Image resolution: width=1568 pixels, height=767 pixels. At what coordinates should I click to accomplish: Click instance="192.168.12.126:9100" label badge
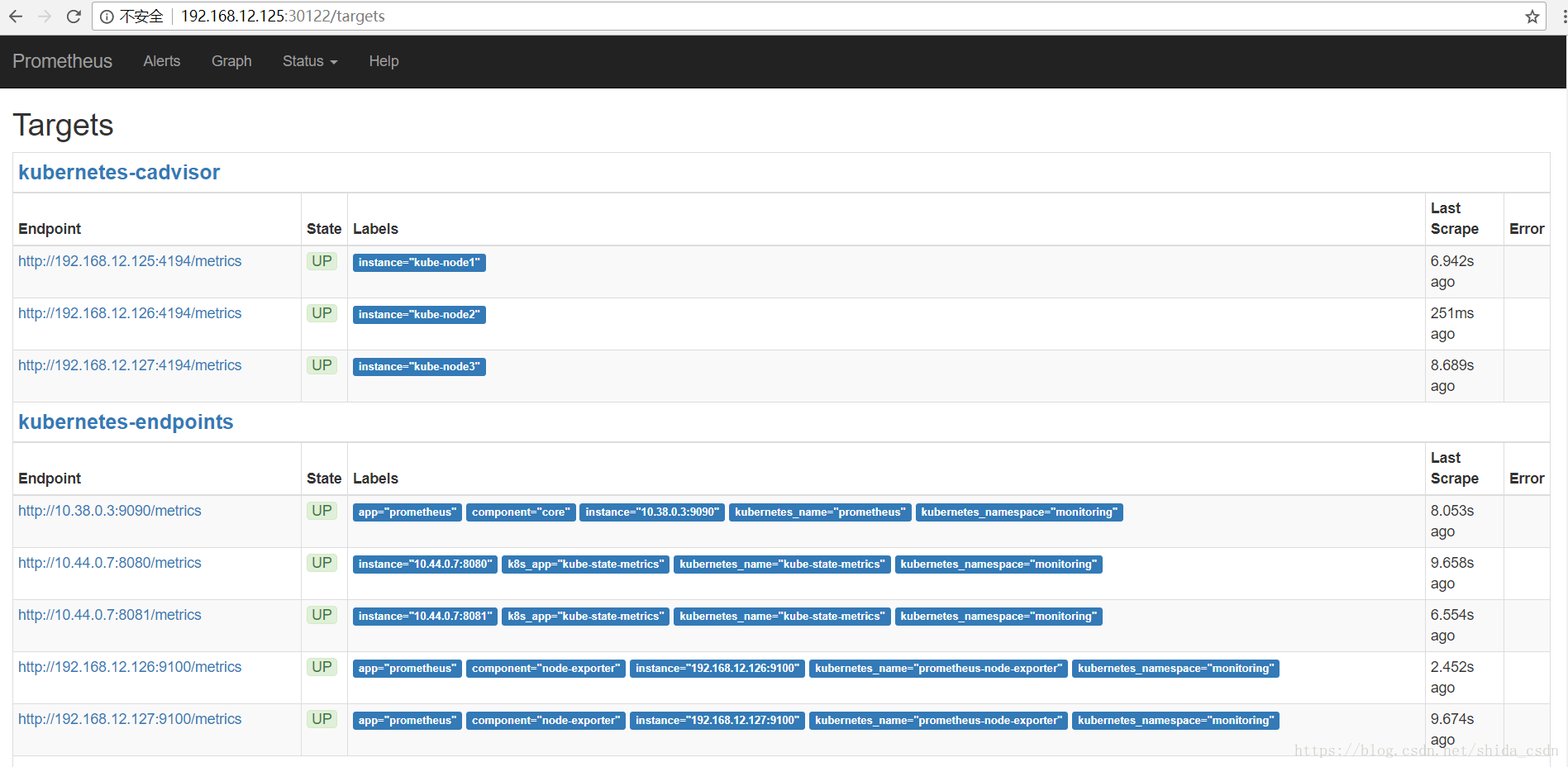(x=717, y=669)
